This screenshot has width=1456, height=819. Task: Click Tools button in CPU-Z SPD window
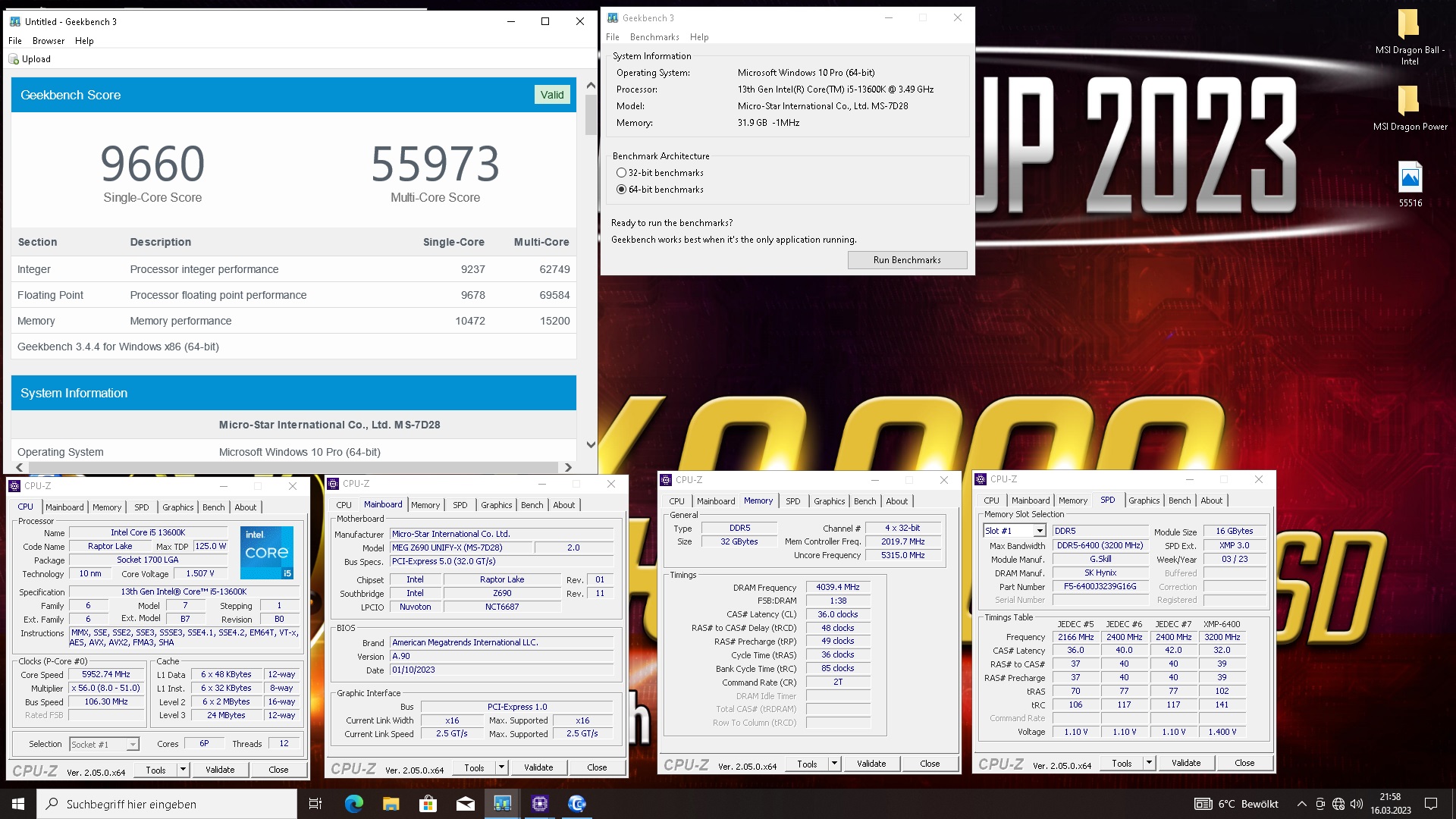pyautogui.click(x=1122, y=763)
